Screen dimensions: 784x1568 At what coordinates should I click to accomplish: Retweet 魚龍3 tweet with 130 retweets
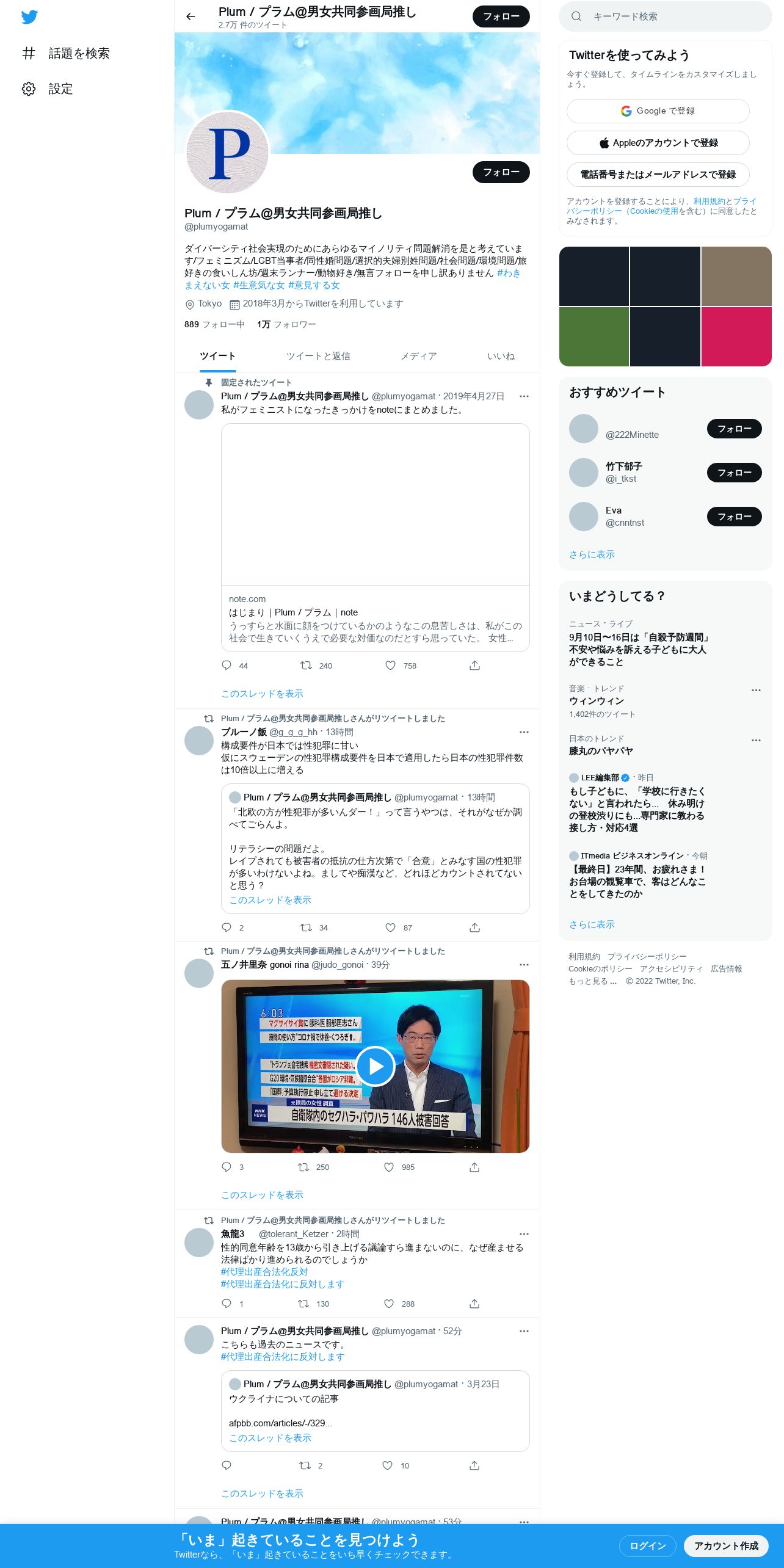pos(303,1304)
